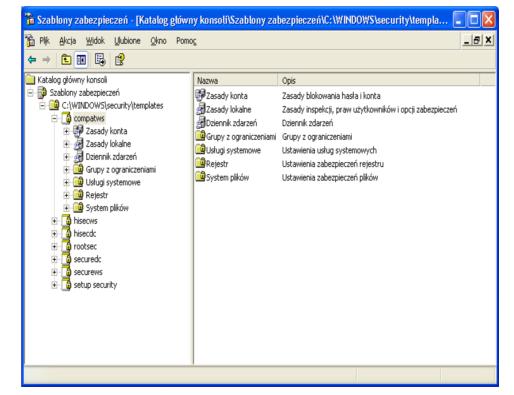Toggle the Show/Hide console tree icon
Image resolution: width=514 pixels, height=395 pixels.
pos(81,60)
